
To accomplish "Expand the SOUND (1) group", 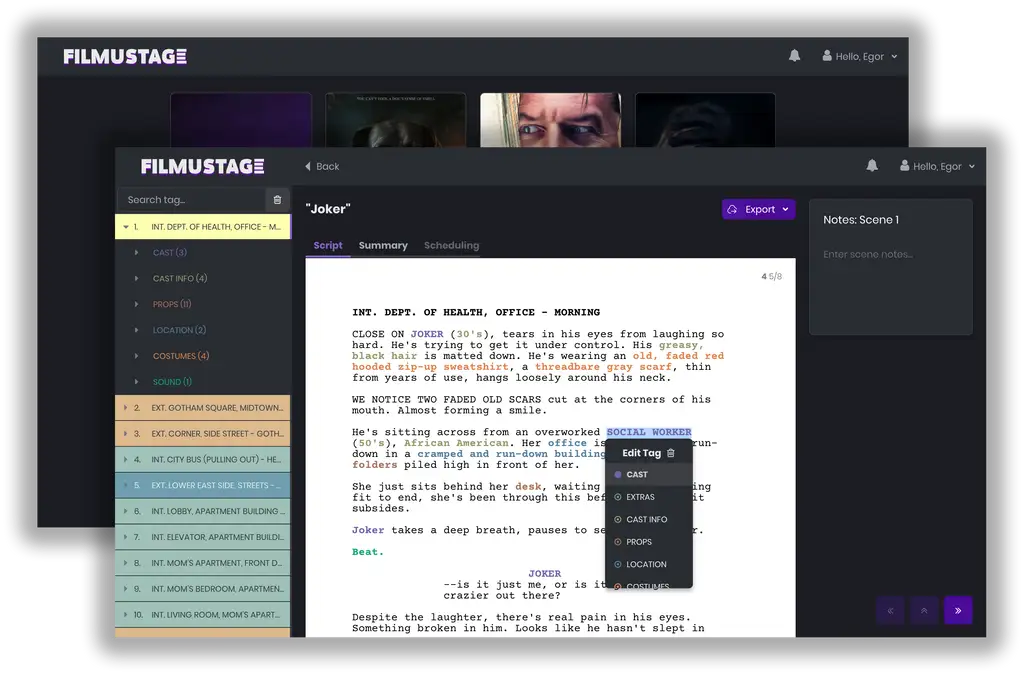I will (136, 382).
